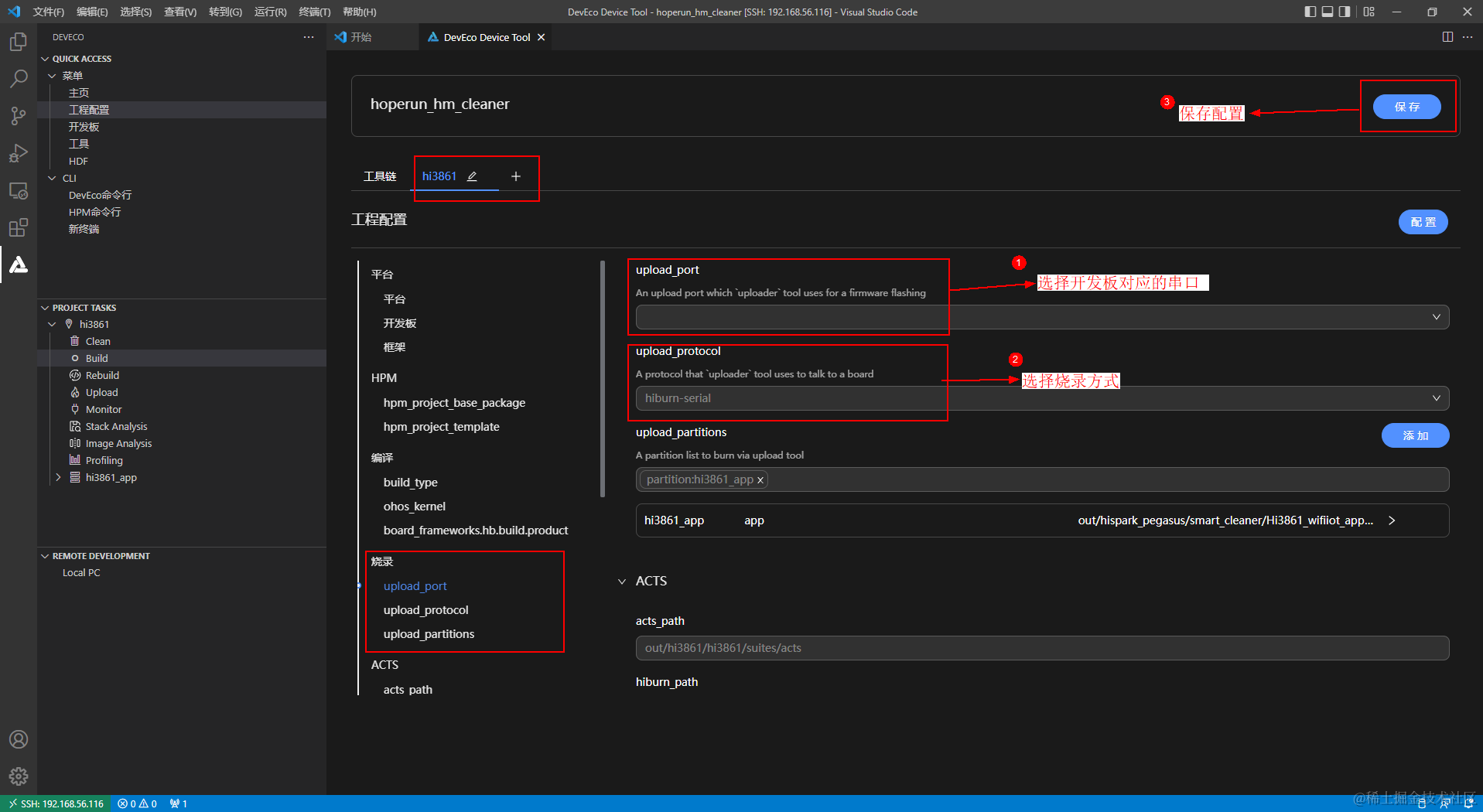Open errors and warnings in status bar
This screenshot has height=812, width=1483.
(137, 803)
